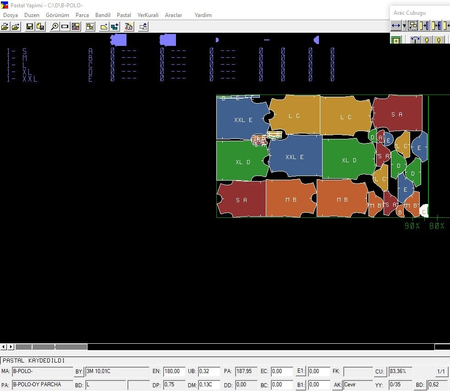Viewport: 450px width, 391px height.
Task: Click the blue double-arrow icon in Arac Cubugu
Action: pos(396,25)
